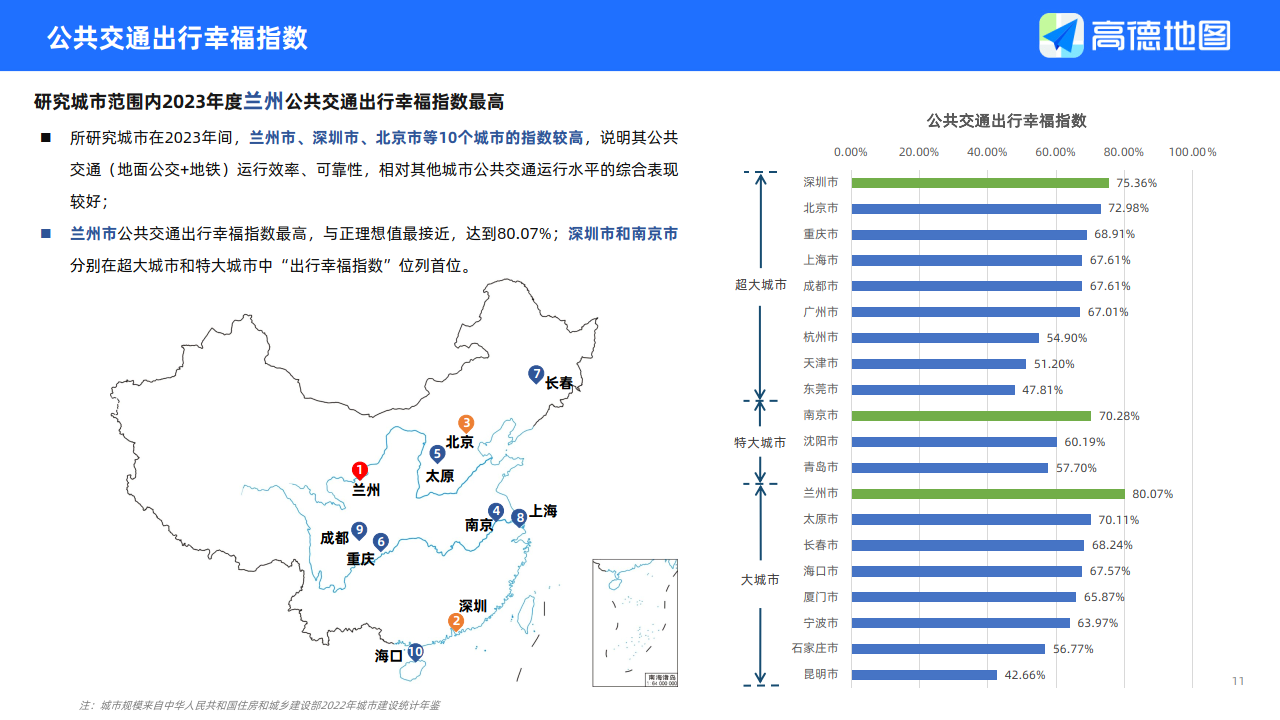Click the map label 长春

coord(560,382)
